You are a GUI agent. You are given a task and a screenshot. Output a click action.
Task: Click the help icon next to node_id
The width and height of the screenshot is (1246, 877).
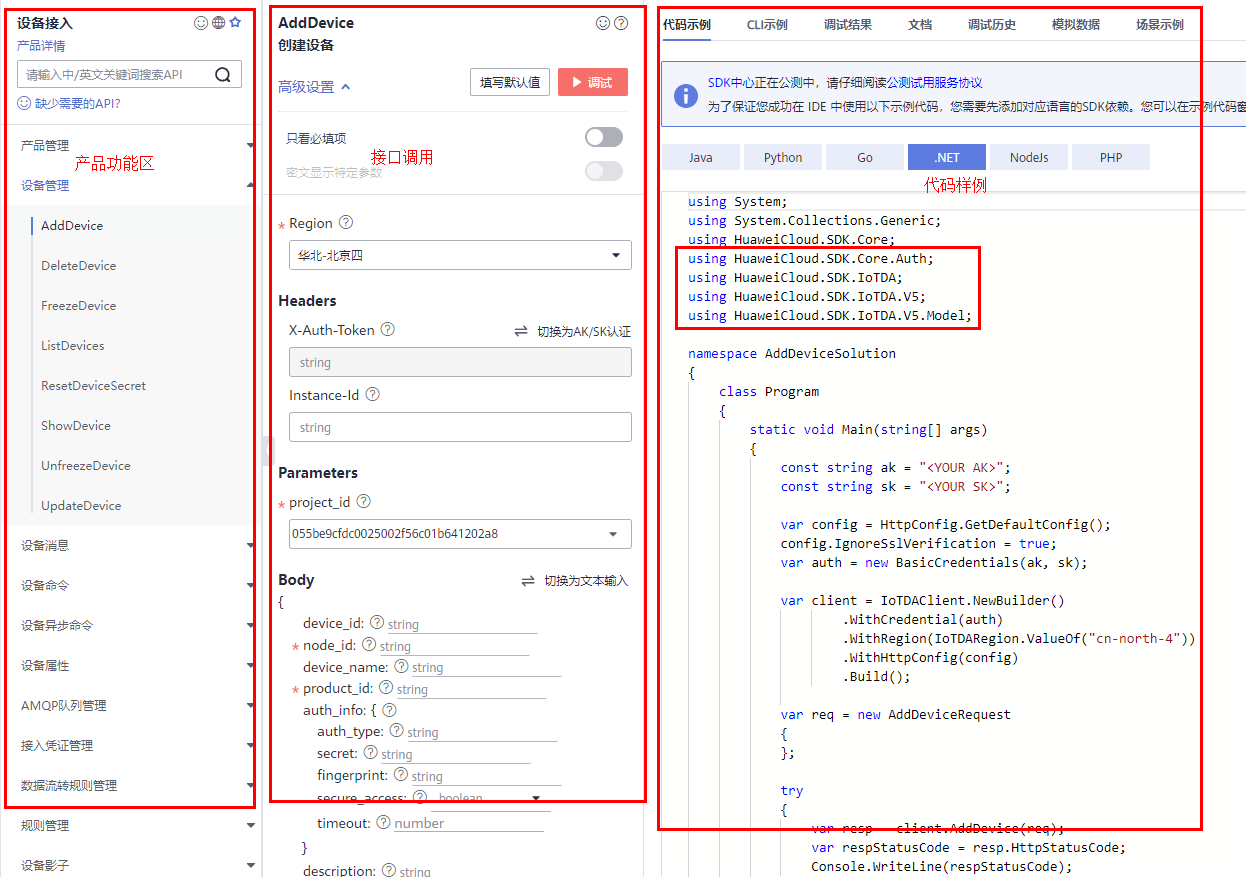369,645
